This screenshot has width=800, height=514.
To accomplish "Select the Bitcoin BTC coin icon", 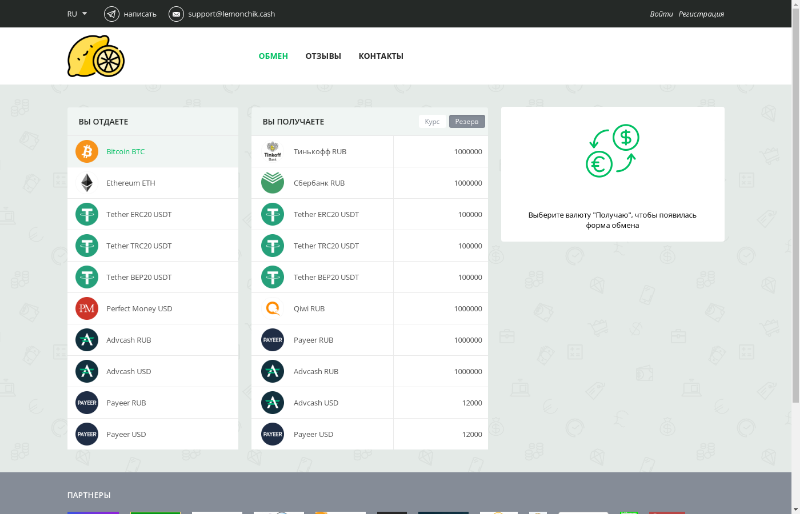I will [86, 152].
